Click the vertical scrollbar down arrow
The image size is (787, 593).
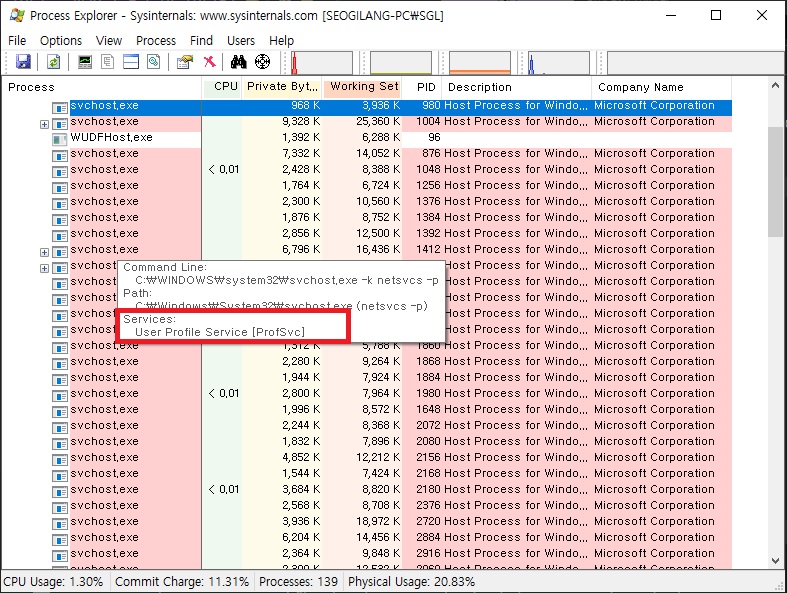[x=775, y=561]
